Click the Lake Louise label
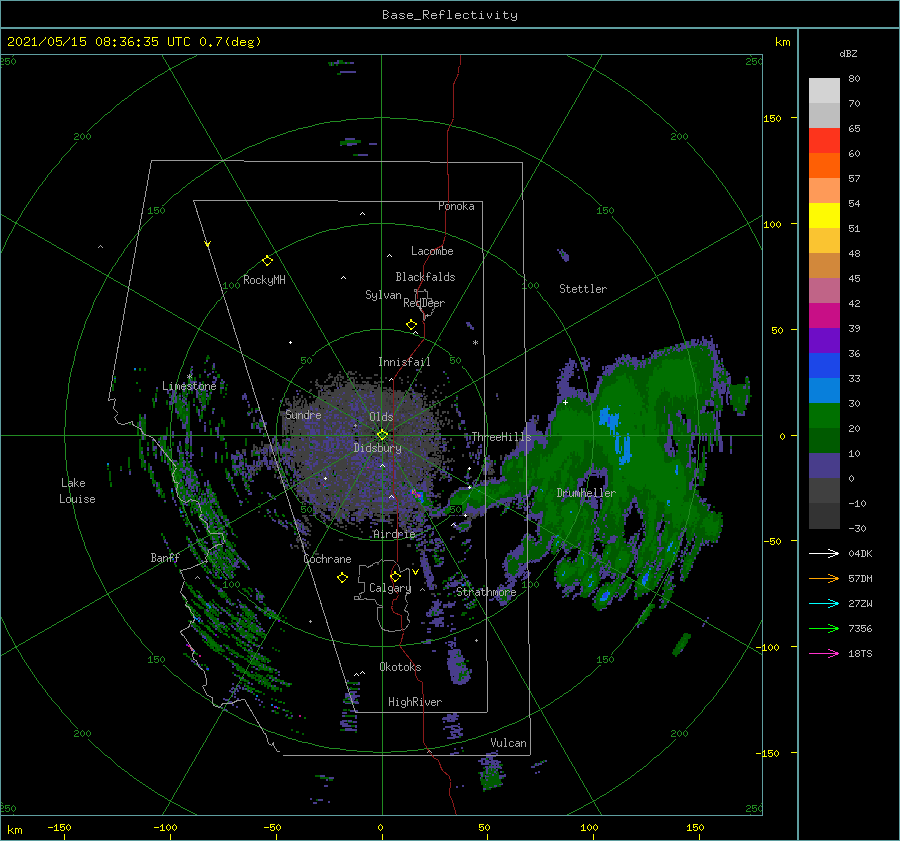This screenshot has height=841, width=900. pyautogui.click(x=77, y=491)
